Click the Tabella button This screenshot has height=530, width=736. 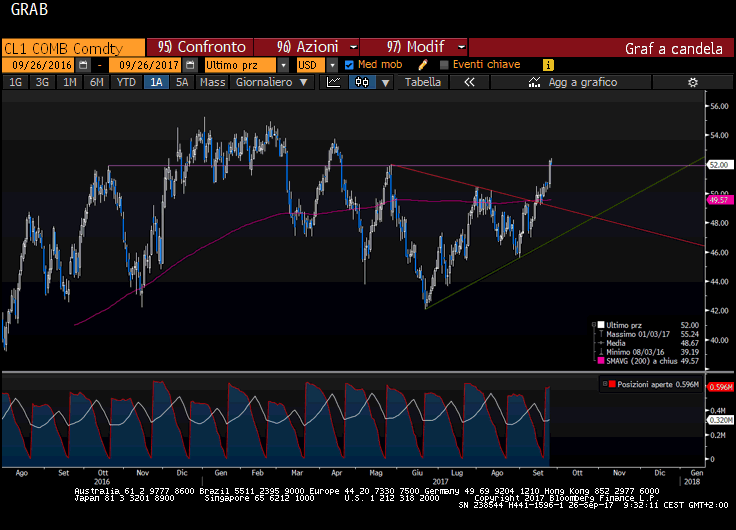click(422, 82)
